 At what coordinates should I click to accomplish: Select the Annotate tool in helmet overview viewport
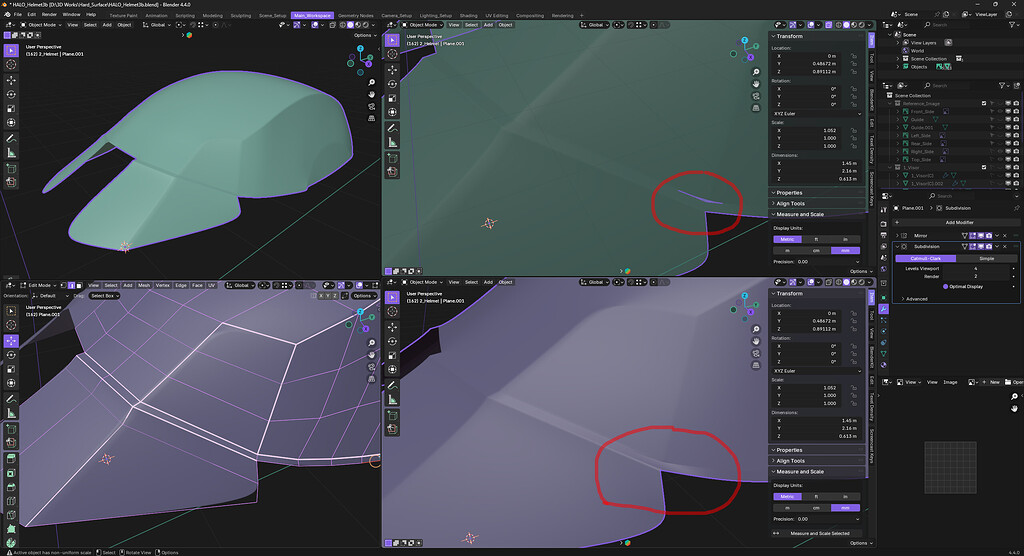(x=11, y=139)
